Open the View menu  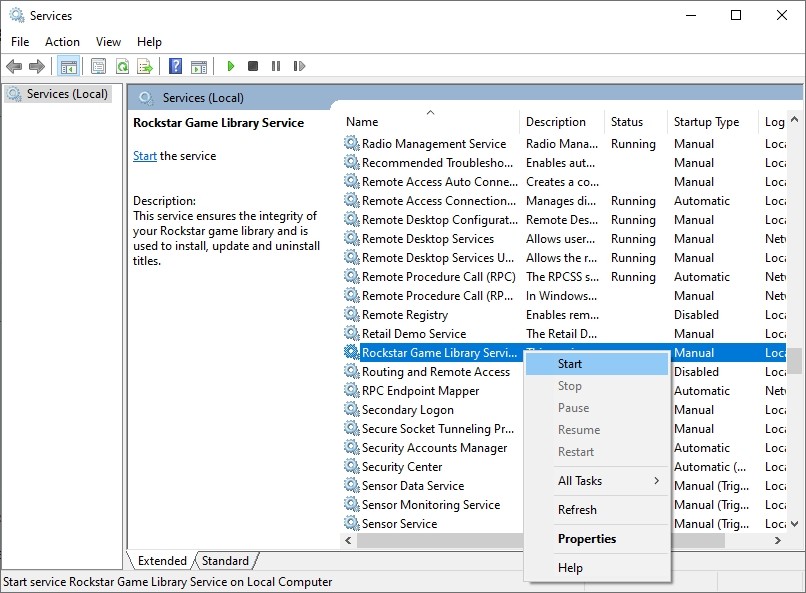coord(108,42)
